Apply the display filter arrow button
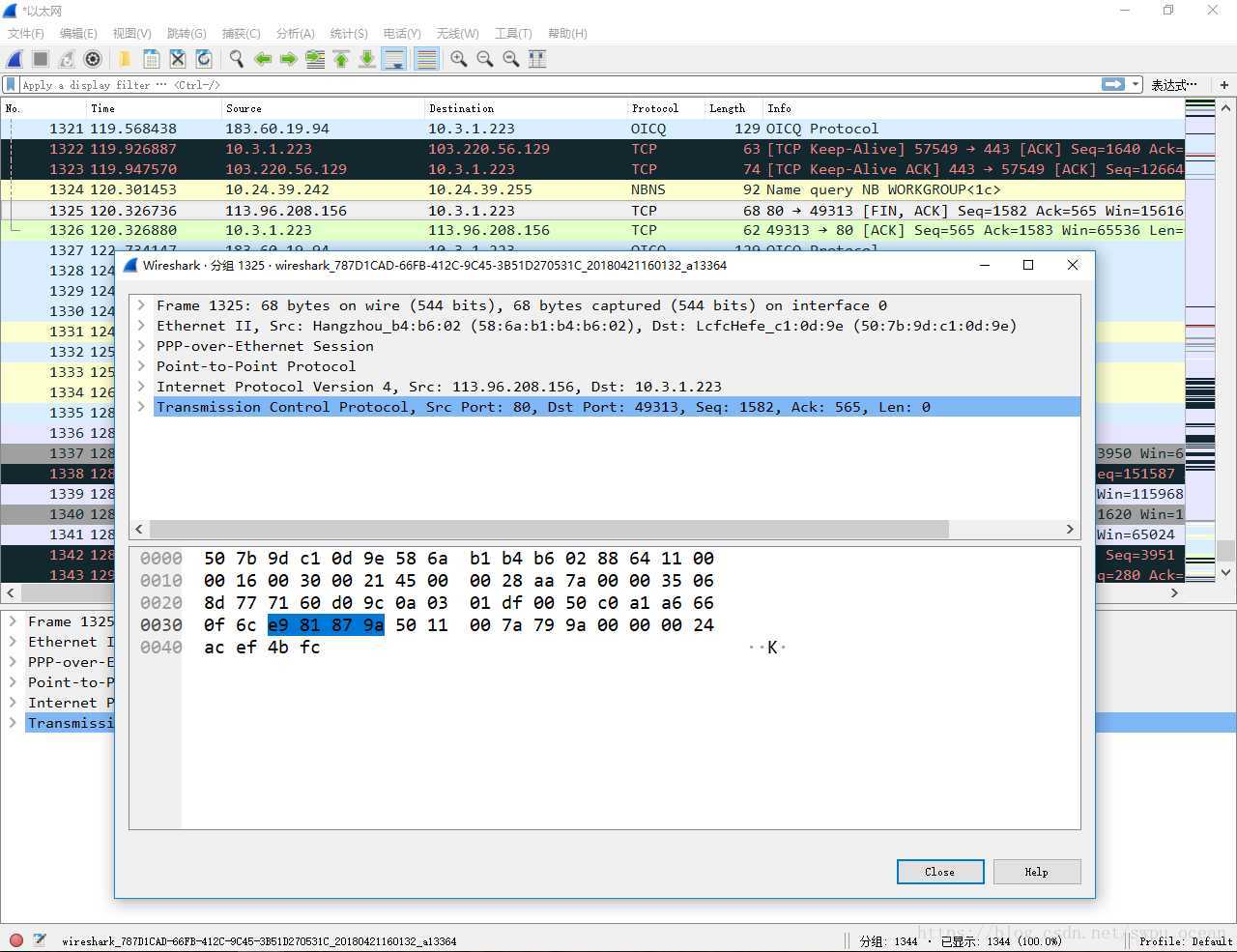1237x952 pixels. click(x=1113, y=85)
